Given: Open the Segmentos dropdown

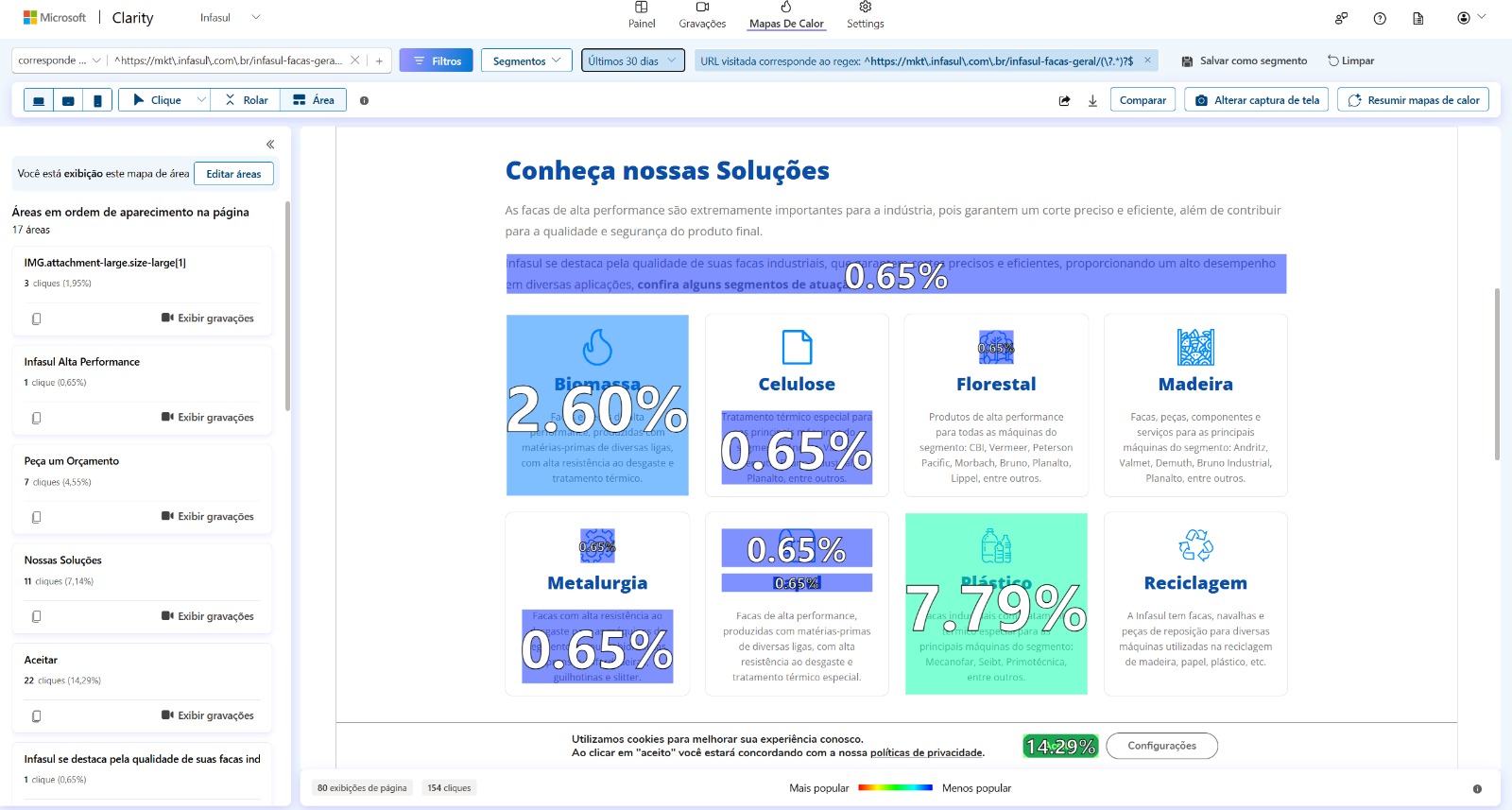Looking at the screenshot, I should [526, 60].
